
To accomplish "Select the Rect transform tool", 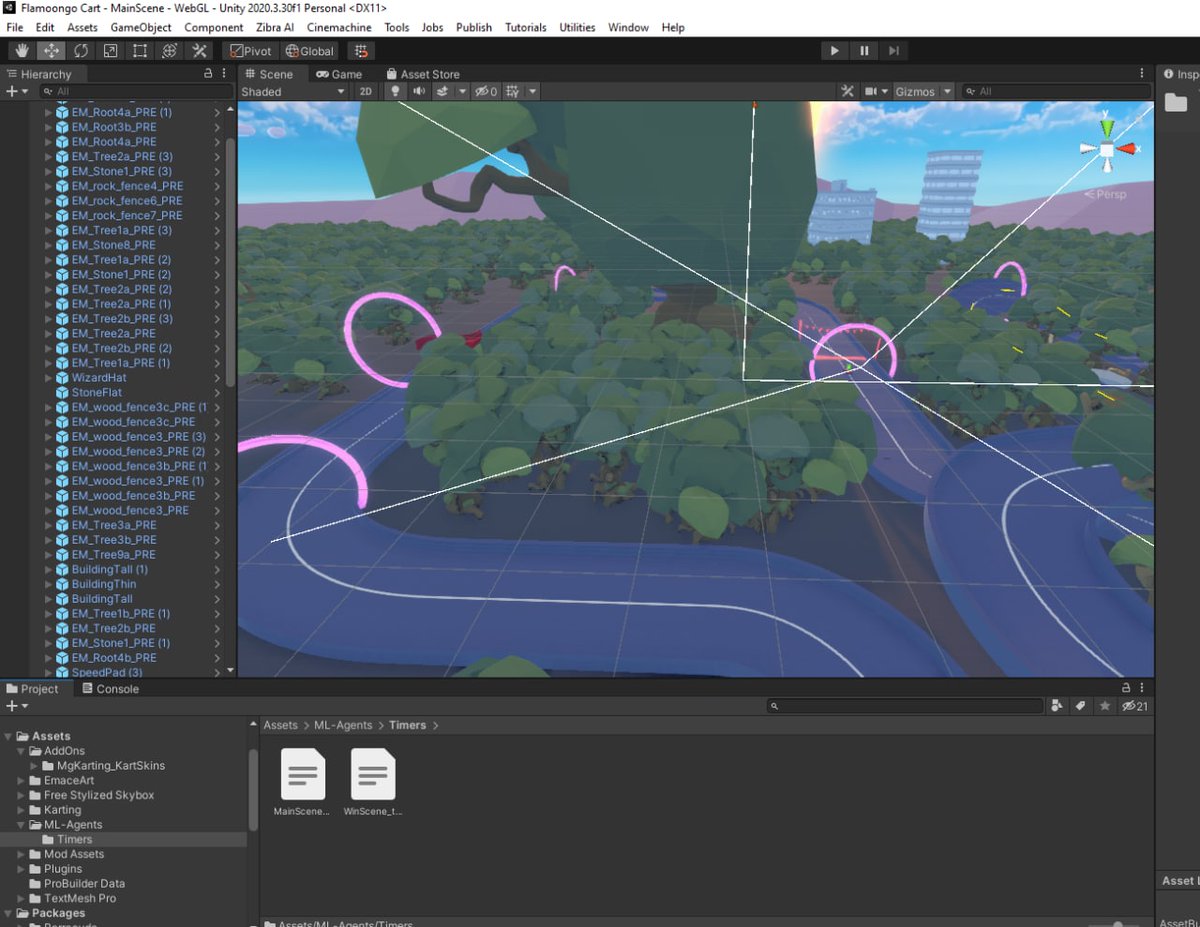I will [140, 51].
